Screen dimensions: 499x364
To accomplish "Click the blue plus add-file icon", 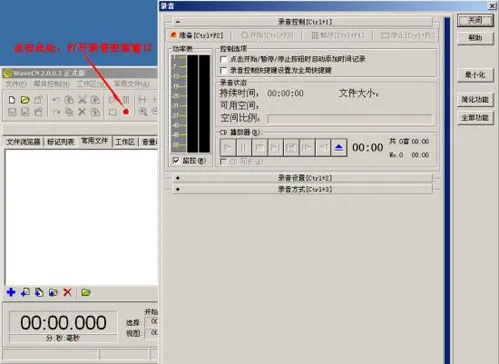I will (11, 292).
